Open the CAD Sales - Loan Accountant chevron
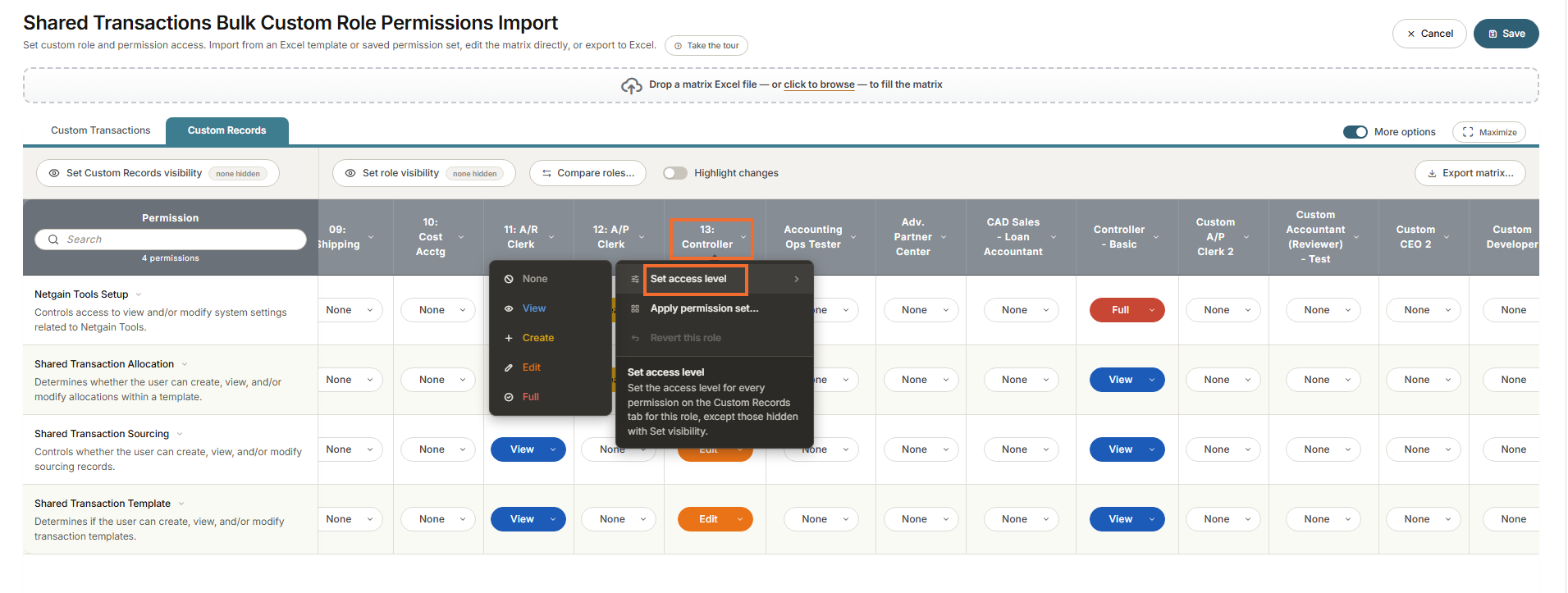The width and height of the screenshot is (1568, 593). (1054, 237)
